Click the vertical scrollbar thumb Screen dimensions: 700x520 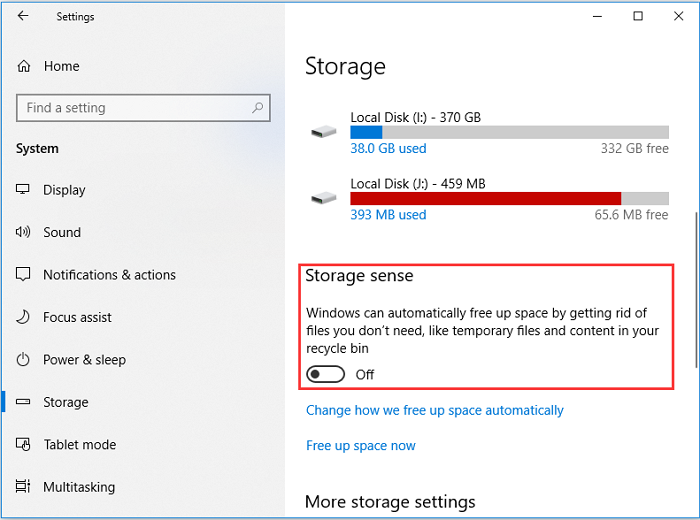point(696,290)
